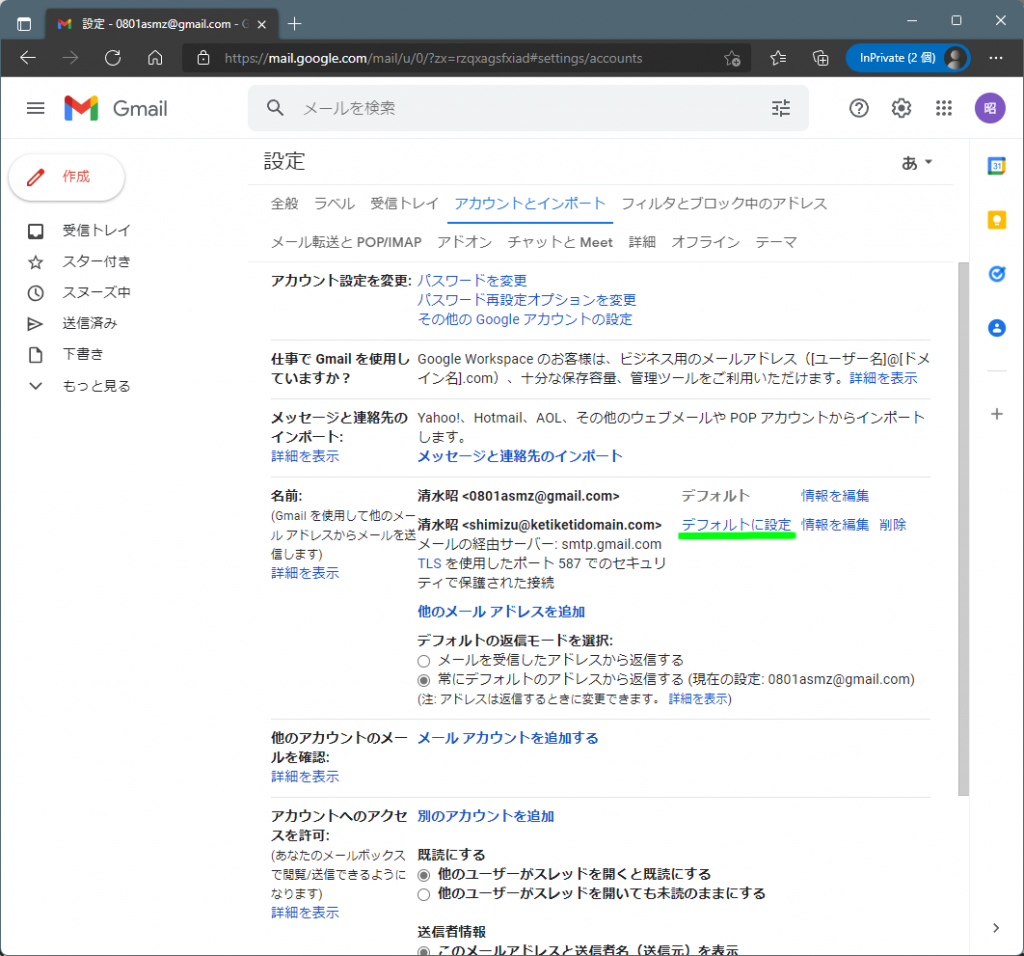This screenshot has height=956, width=1024.
Task: Click パスワードを変更 link
Action: point(472,281)
